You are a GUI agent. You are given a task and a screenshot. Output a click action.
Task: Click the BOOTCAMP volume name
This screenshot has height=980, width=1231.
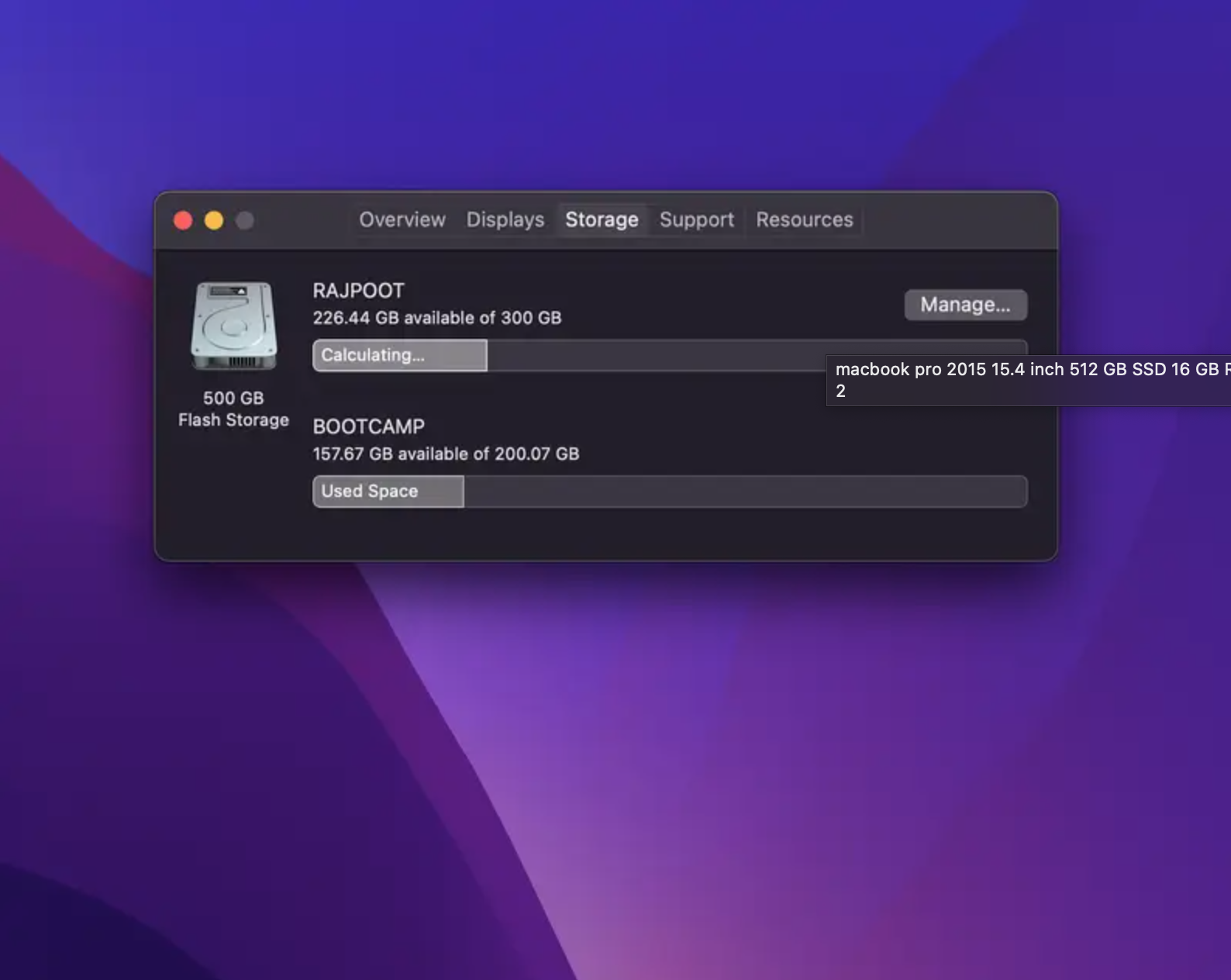pos(368,426)
